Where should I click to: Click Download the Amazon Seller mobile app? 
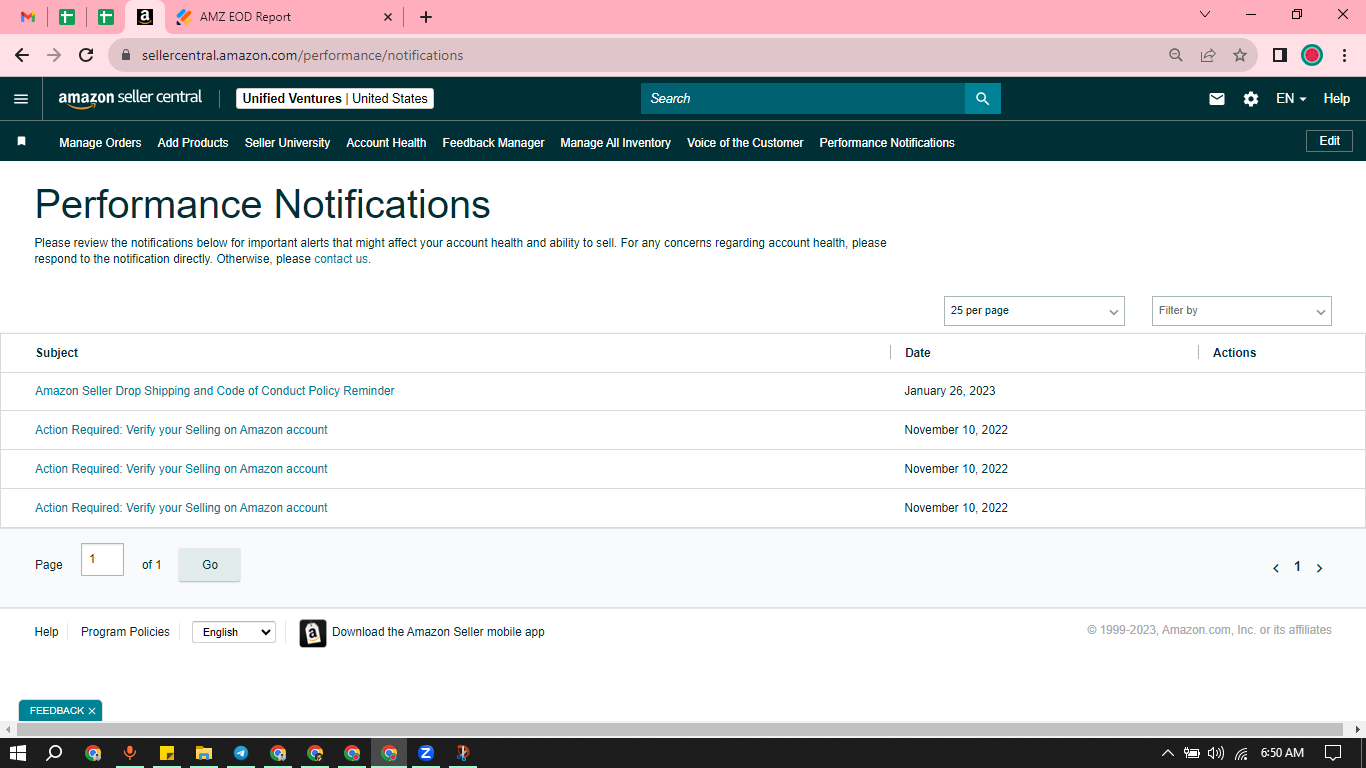(438, 632)
